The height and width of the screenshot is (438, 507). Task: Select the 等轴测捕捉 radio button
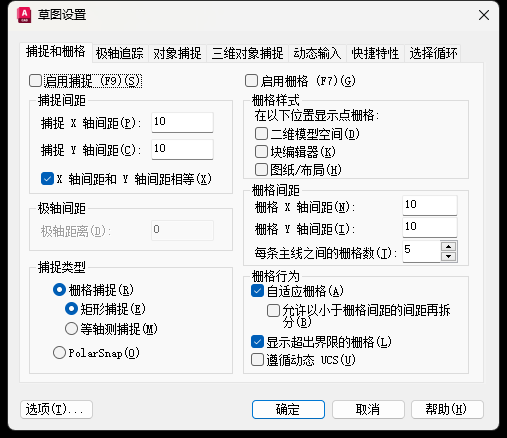click(71, 329)
